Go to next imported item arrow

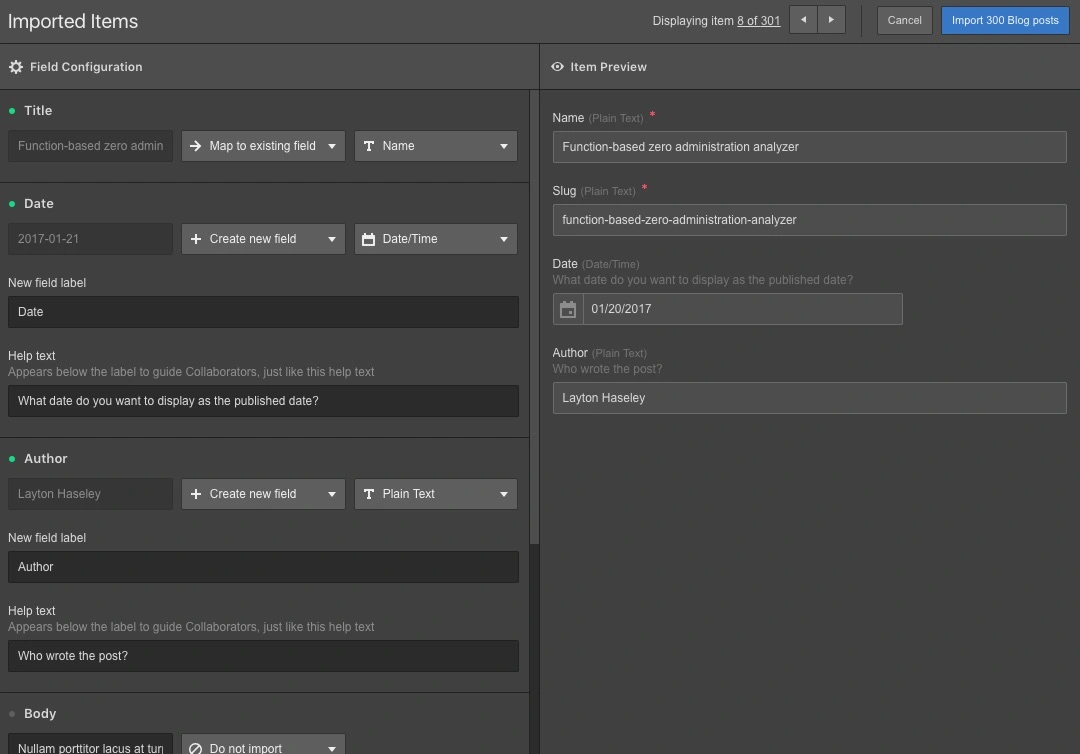point(831,20)
